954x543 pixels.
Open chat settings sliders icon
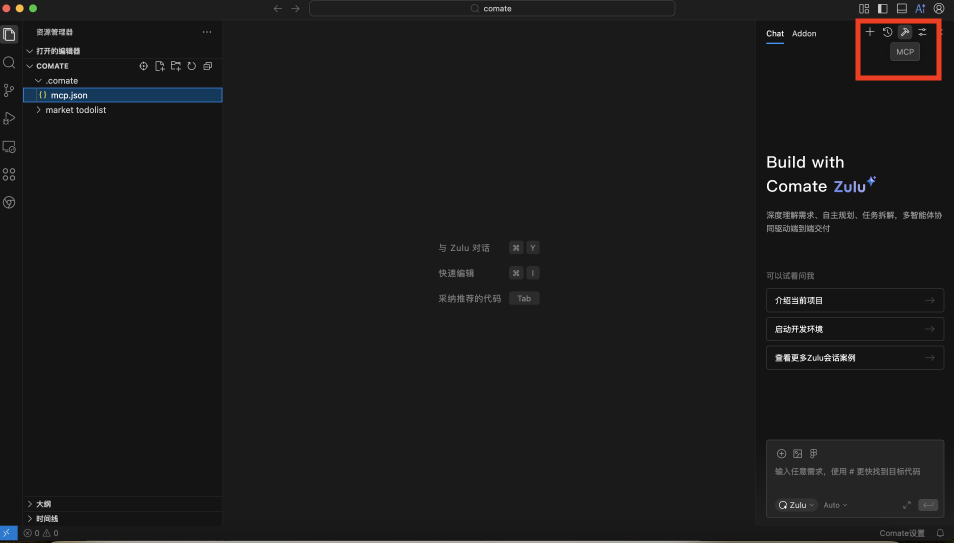pos(922,32)
